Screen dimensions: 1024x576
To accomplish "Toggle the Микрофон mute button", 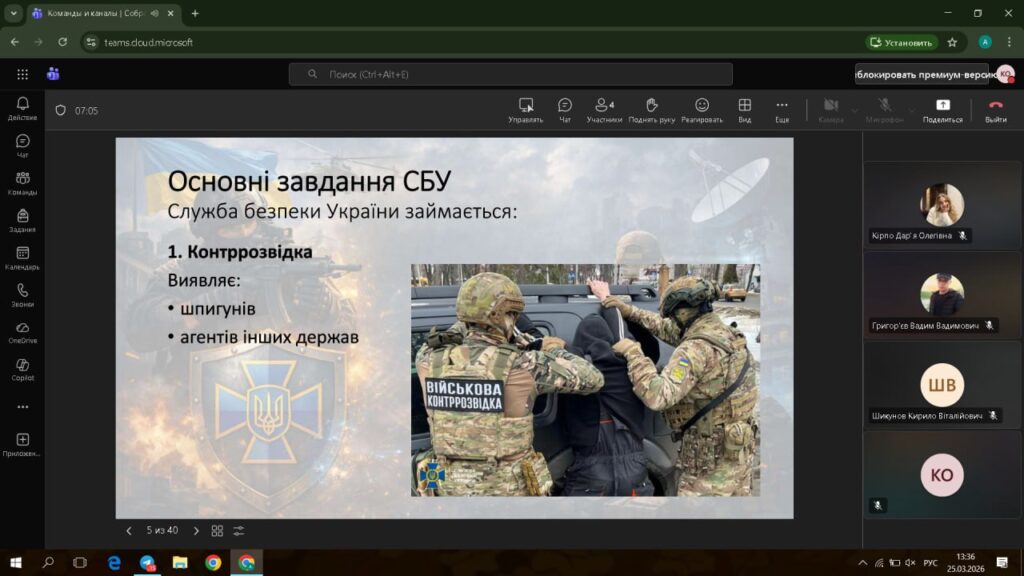I will pos(884,109).
